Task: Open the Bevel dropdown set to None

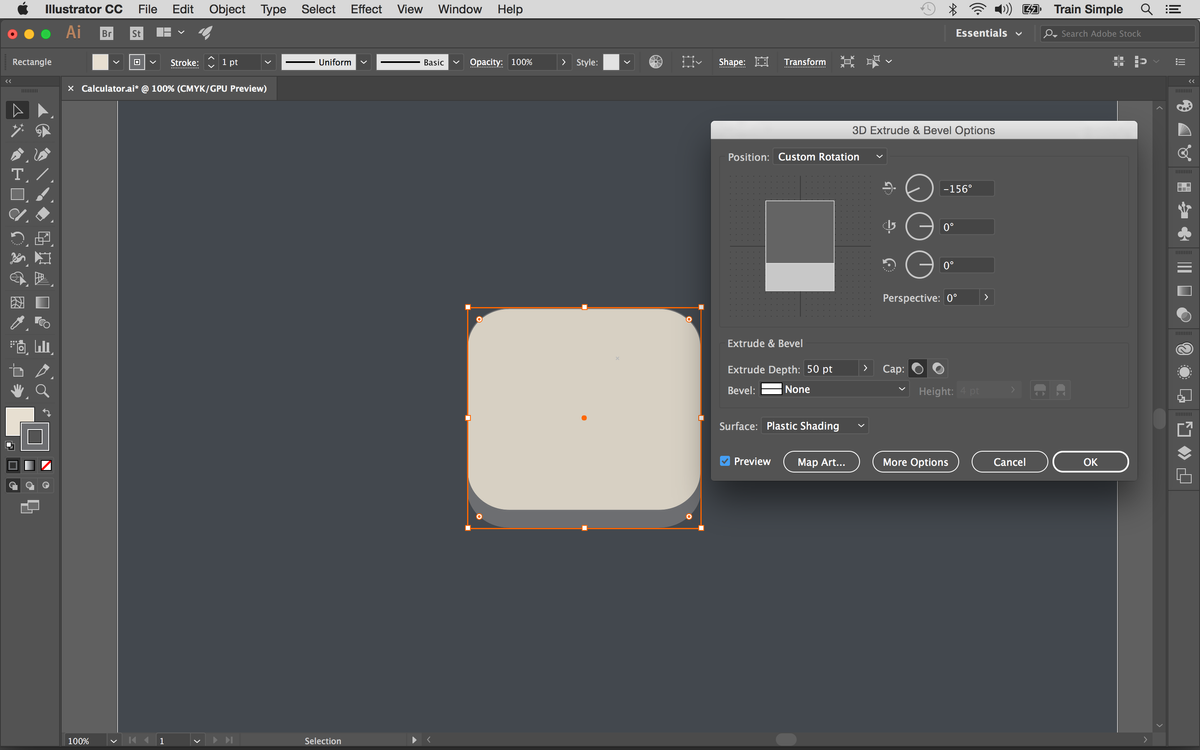Action: click(x=835, y=391)
